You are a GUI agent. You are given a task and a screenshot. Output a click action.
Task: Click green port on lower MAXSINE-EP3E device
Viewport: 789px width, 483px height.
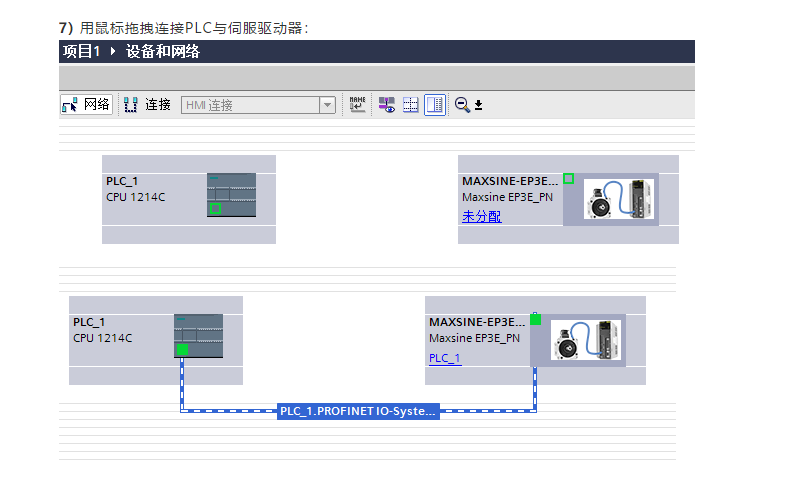click(535, 319)
